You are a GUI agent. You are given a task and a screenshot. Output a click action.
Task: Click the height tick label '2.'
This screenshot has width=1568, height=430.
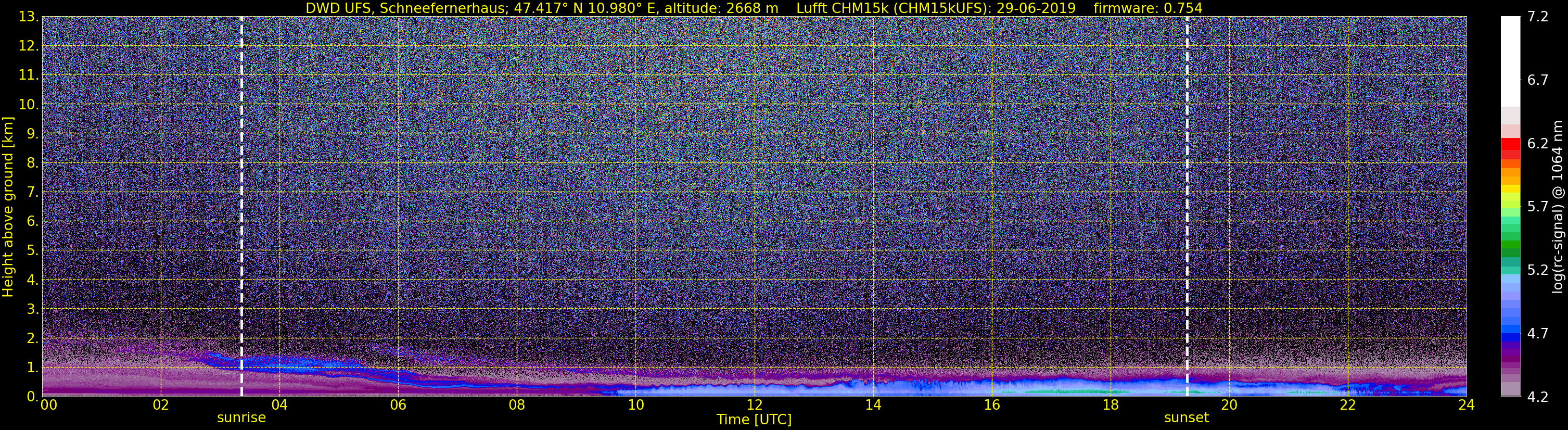coord(33,338)
